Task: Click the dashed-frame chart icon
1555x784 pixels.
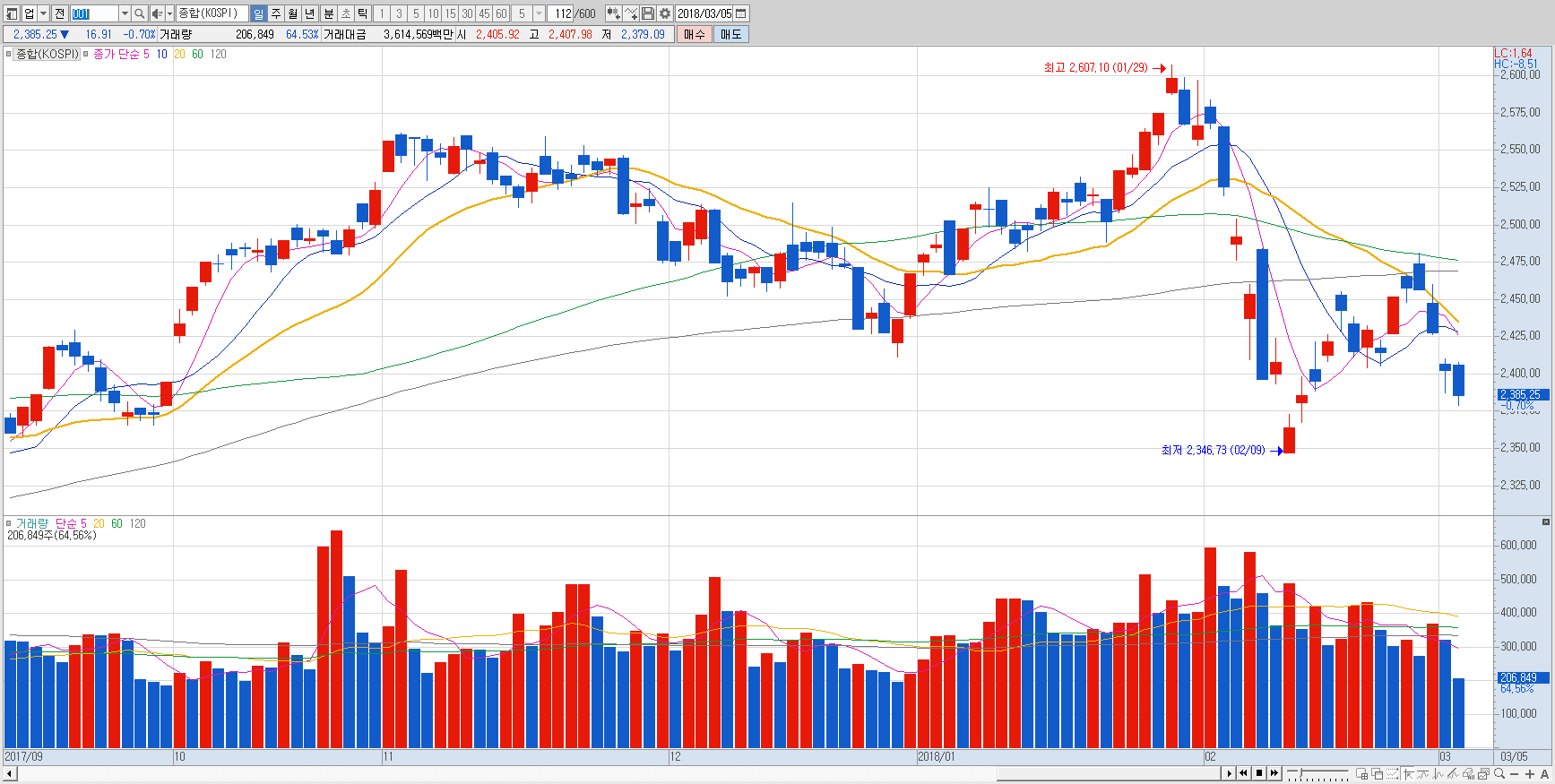Action: pyautogui.click(x=1393, y=773)
